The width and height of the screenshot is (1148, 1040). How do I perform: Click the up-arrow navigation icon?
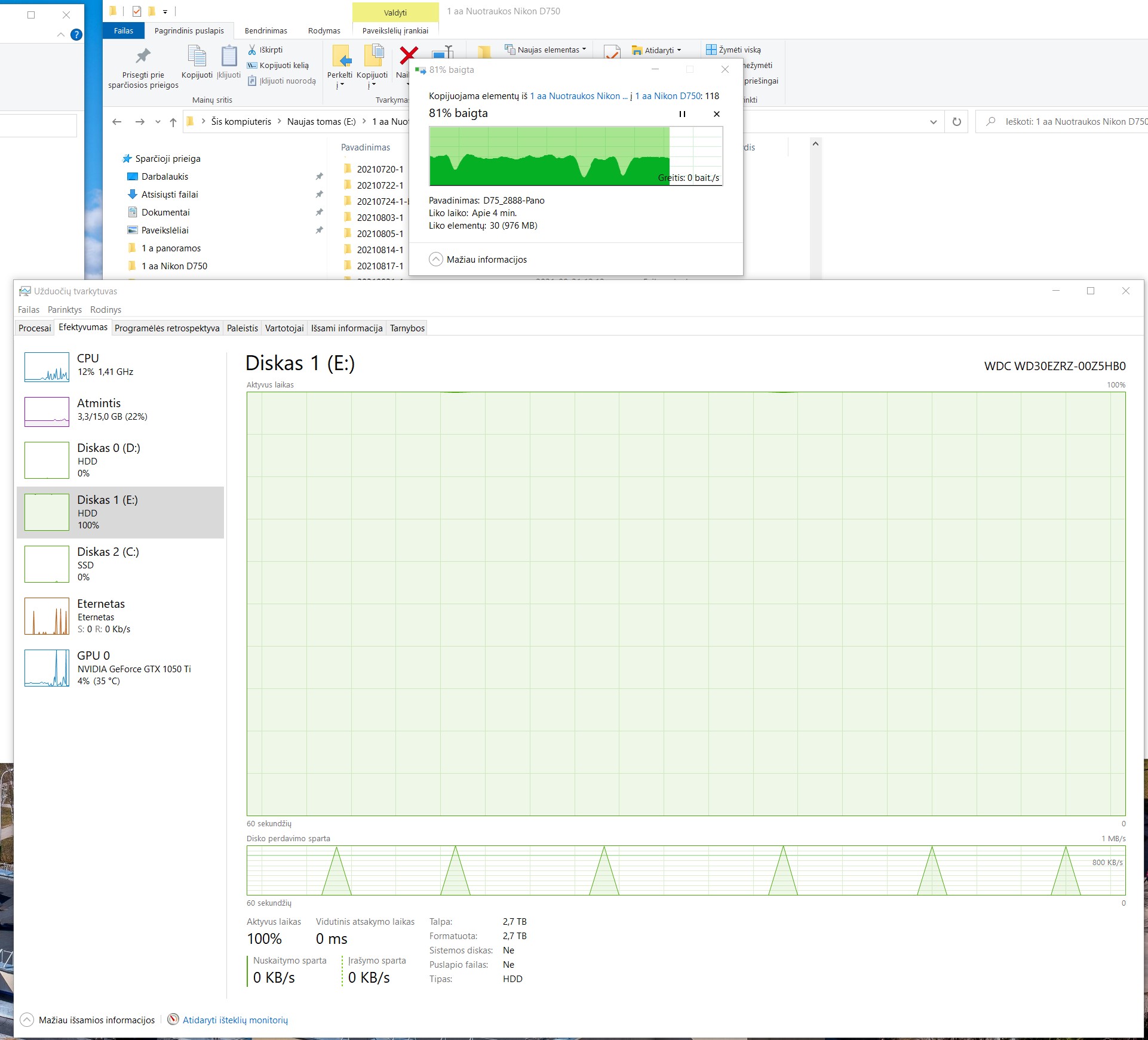(173, 122)
